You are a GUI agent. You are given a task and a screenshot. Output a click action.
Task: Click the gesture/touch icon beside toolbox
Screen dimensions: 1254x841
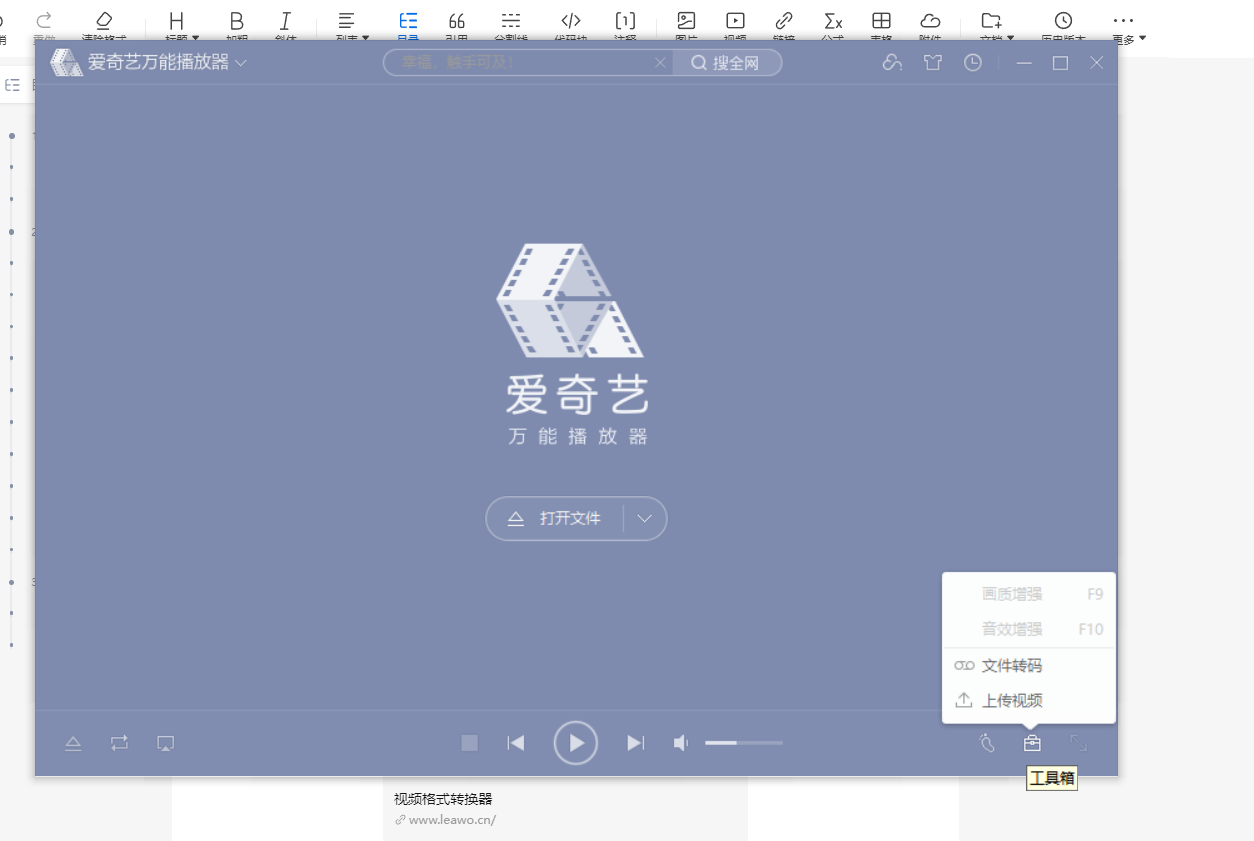[x=987, y=743]
